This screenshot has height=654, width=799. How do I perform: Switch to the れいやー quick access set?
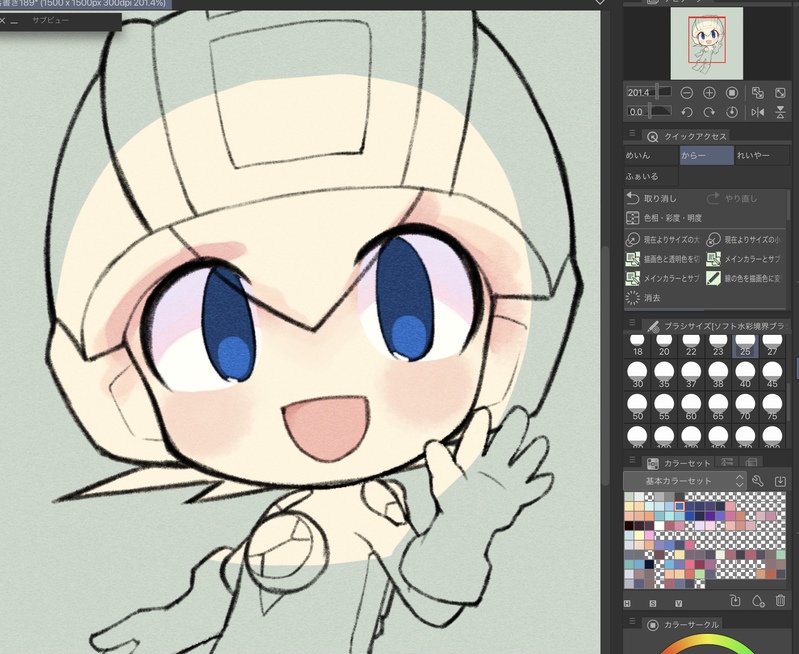762,155
